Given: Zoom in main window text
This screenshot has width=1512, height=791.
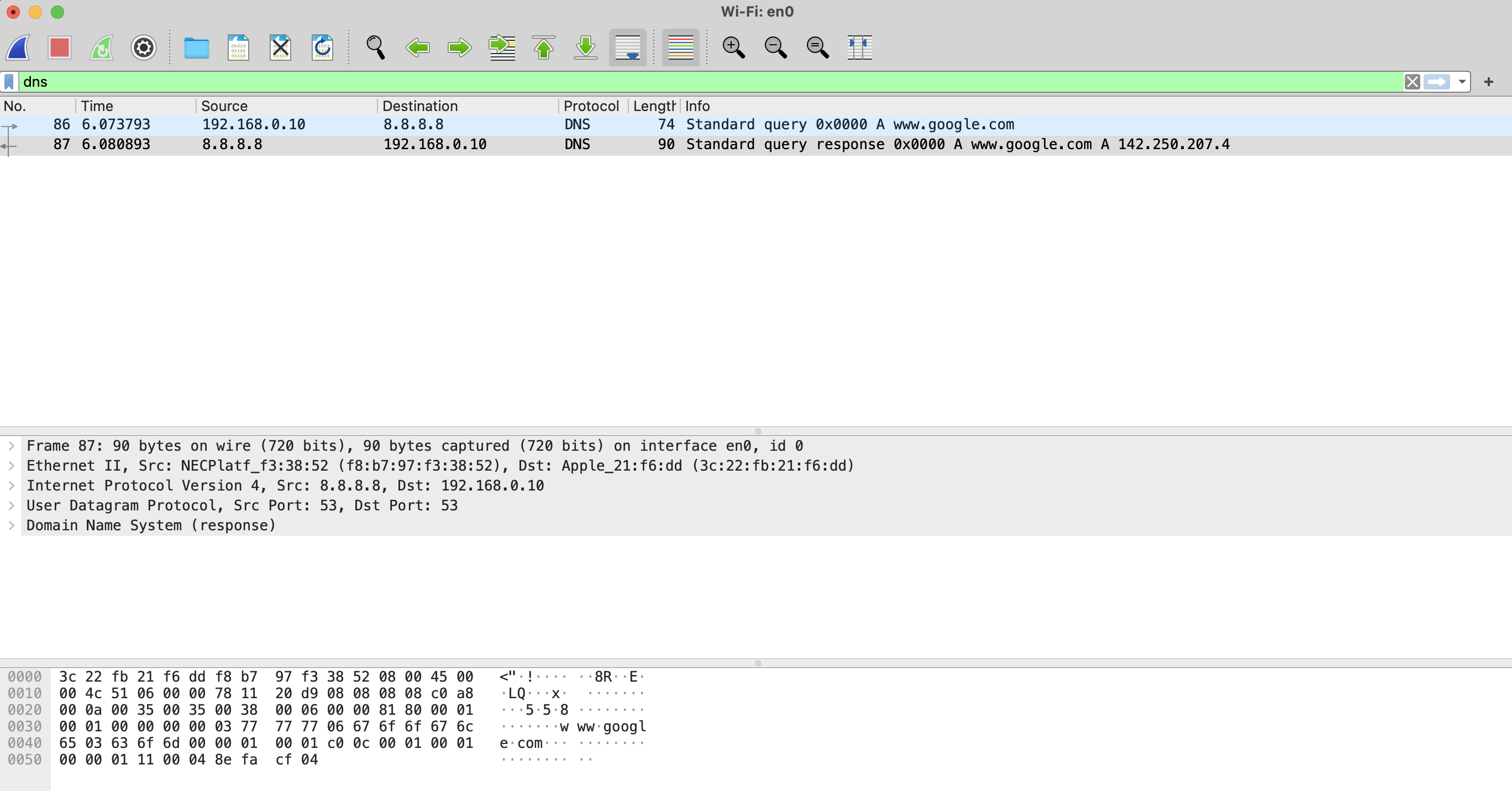Looking at the screenshot, I should (733, 48).
